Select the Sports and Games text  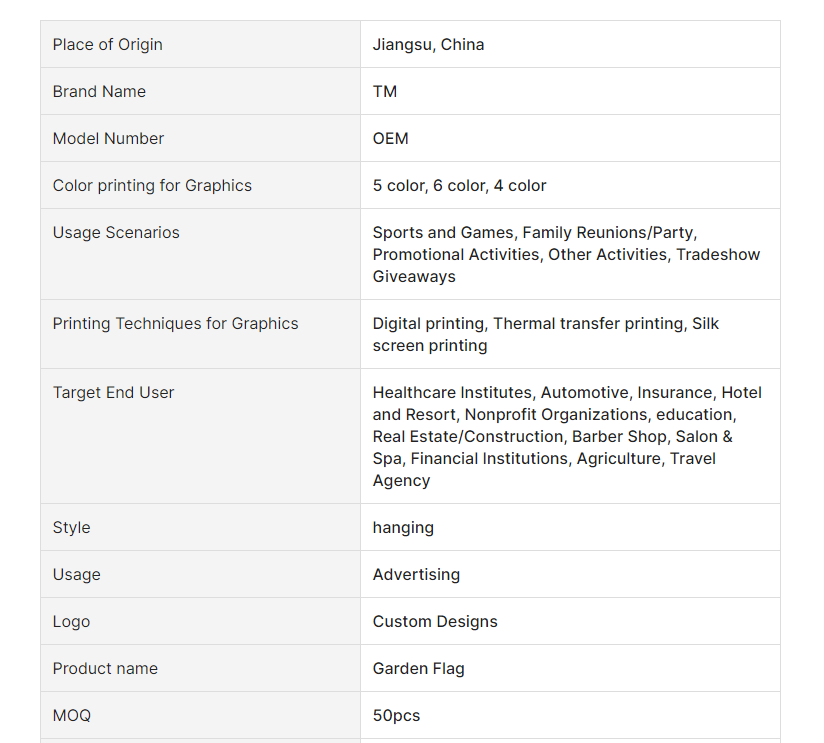(442, 232)
